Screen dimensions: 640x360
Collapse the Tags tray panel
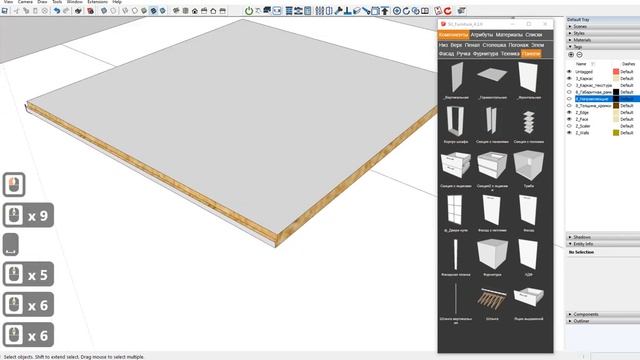tap(602, 47)
